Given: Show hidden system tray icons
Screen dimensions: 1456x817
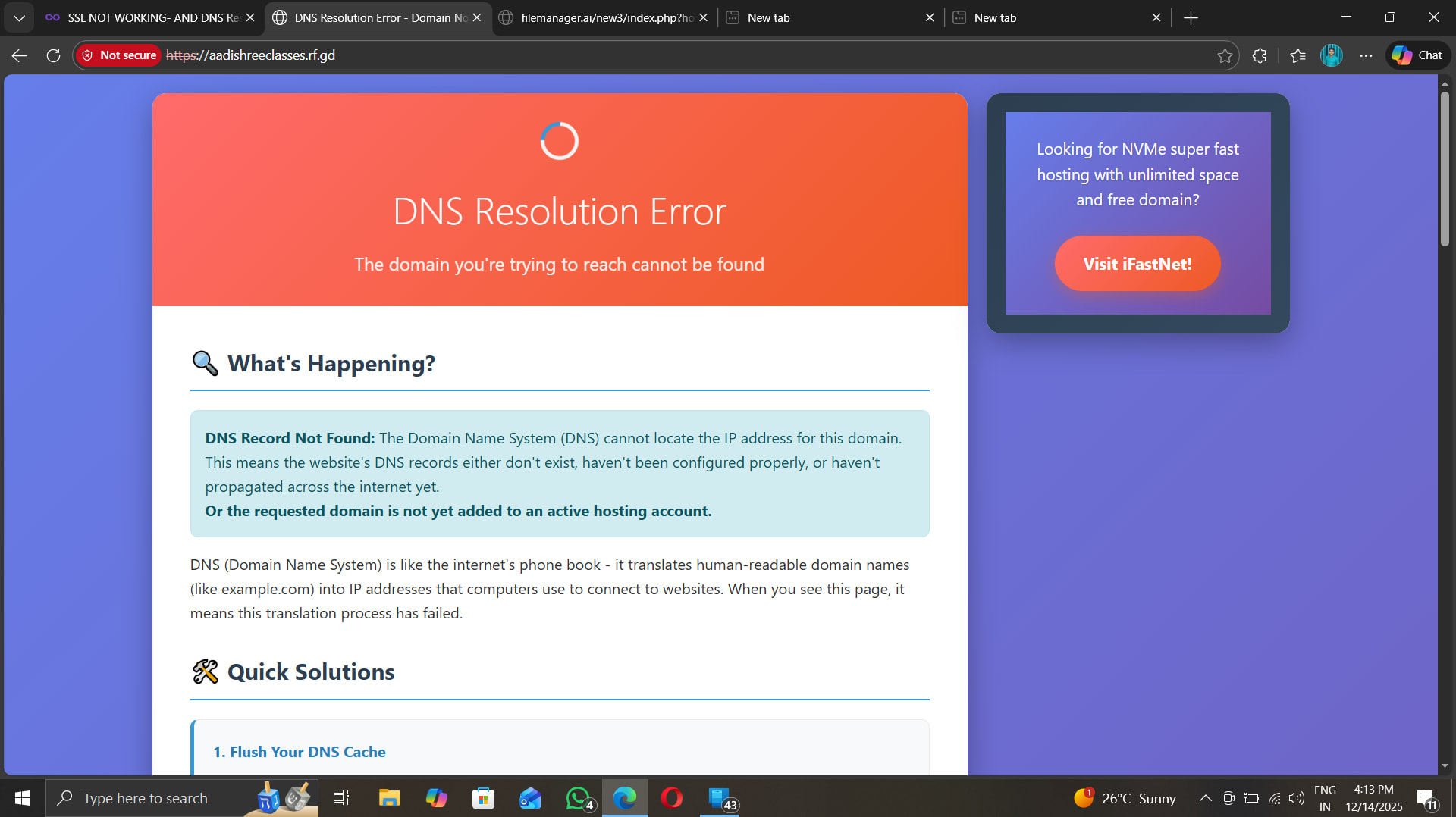Looking at the screenshot, I should click(1204, 798).
